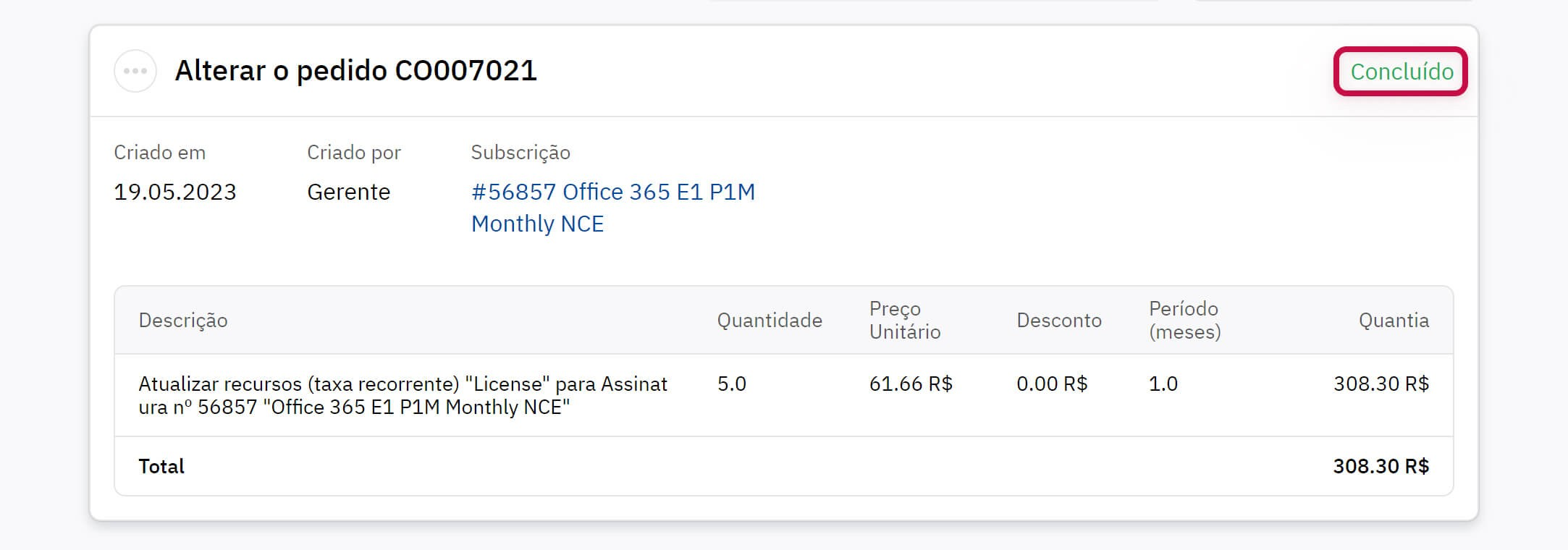Screen dimensions: 1568x550
Task: Click the quantity value 5.0
Action: click(x=732, y=384)
